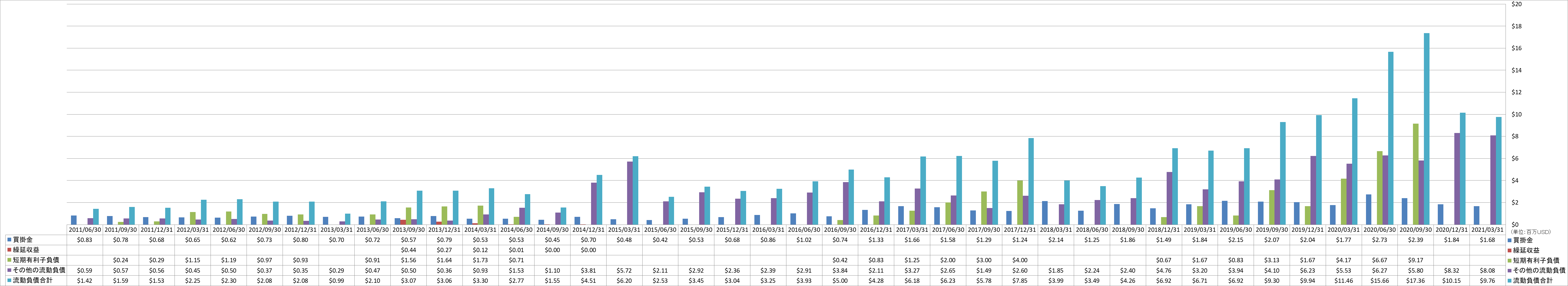The image size is (1568, 286).
Task: Select the $2.73 accounts payable cell for 2020/06/30
Action: (1380, 240)
